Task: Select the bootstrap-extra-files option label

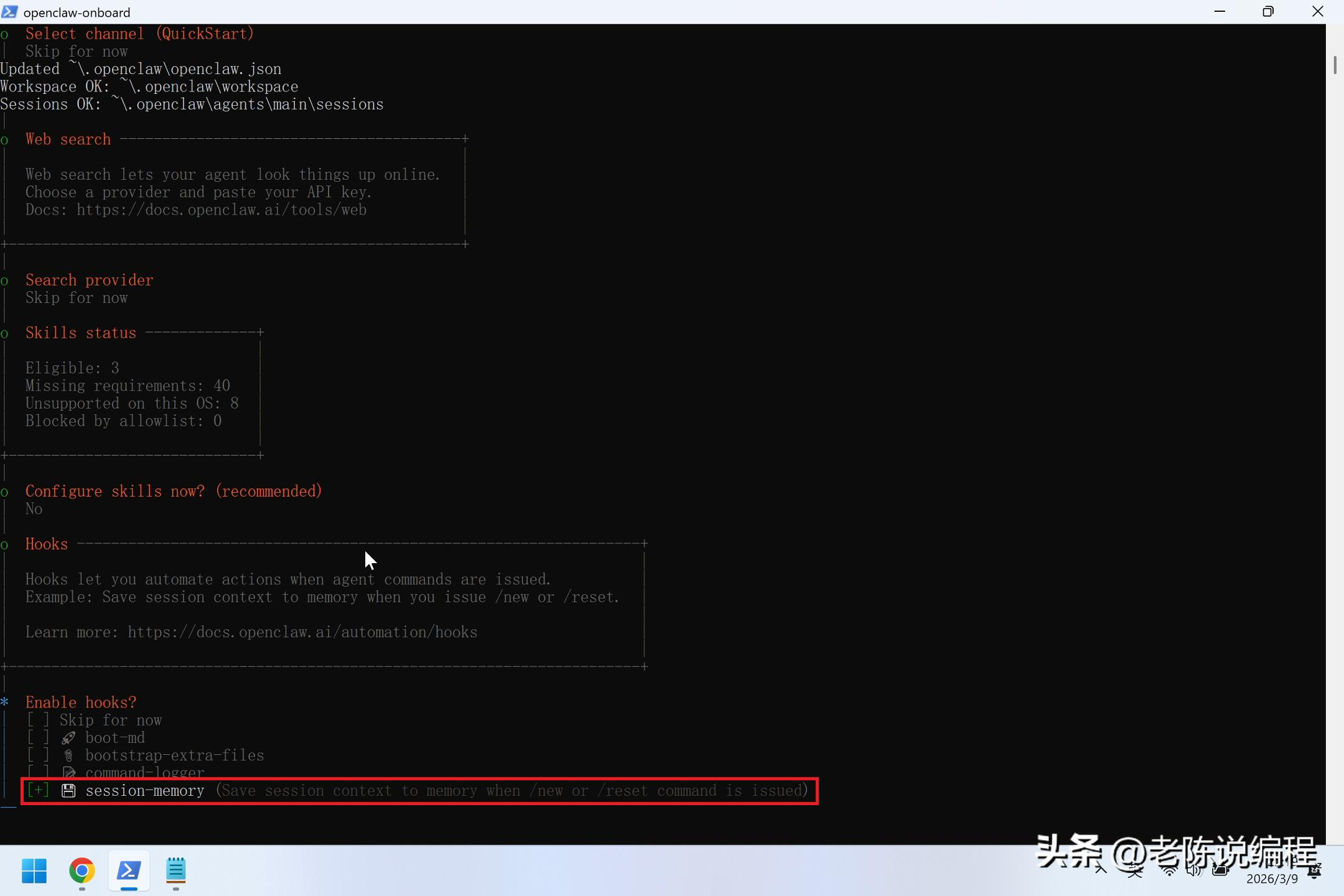Action: 174,755
